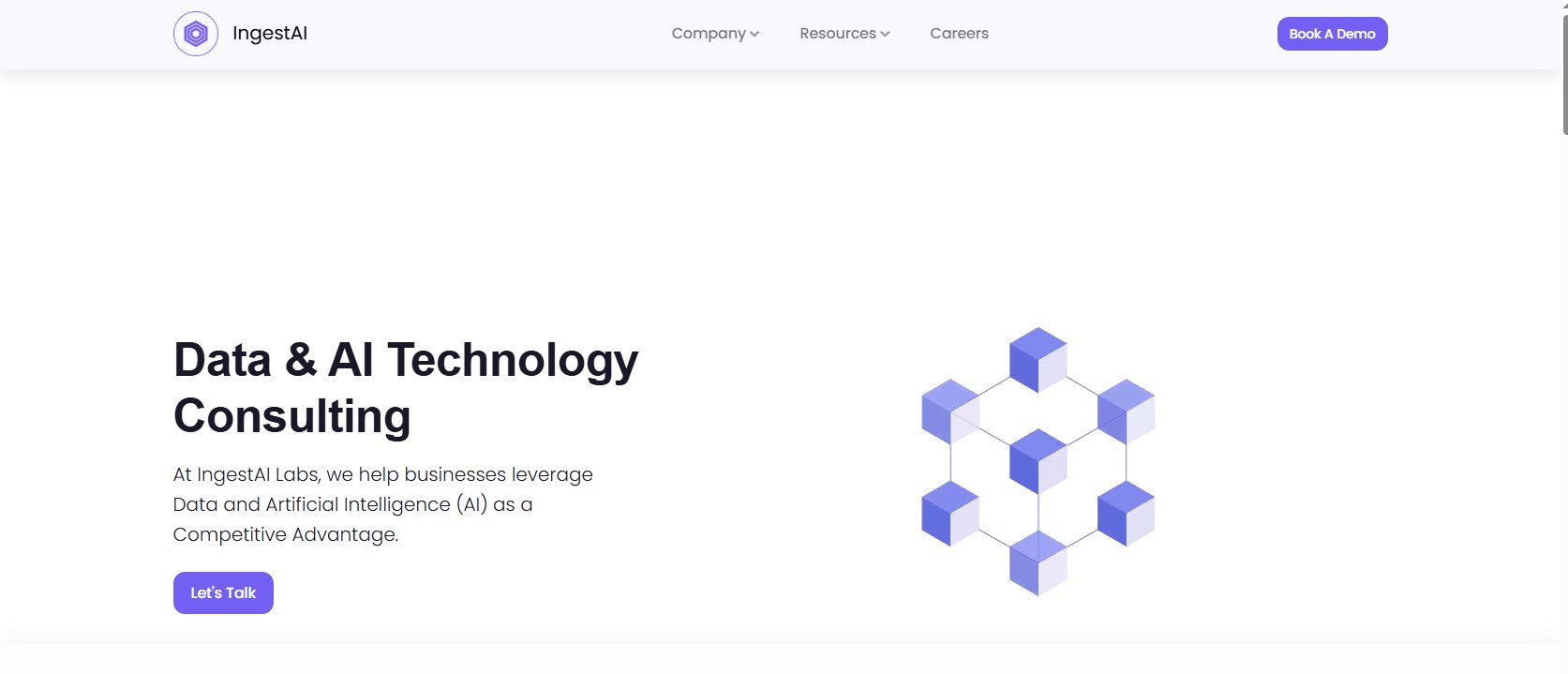Open the Resources menu
This screenshot has height=674, width=1568.
point(837,34)
